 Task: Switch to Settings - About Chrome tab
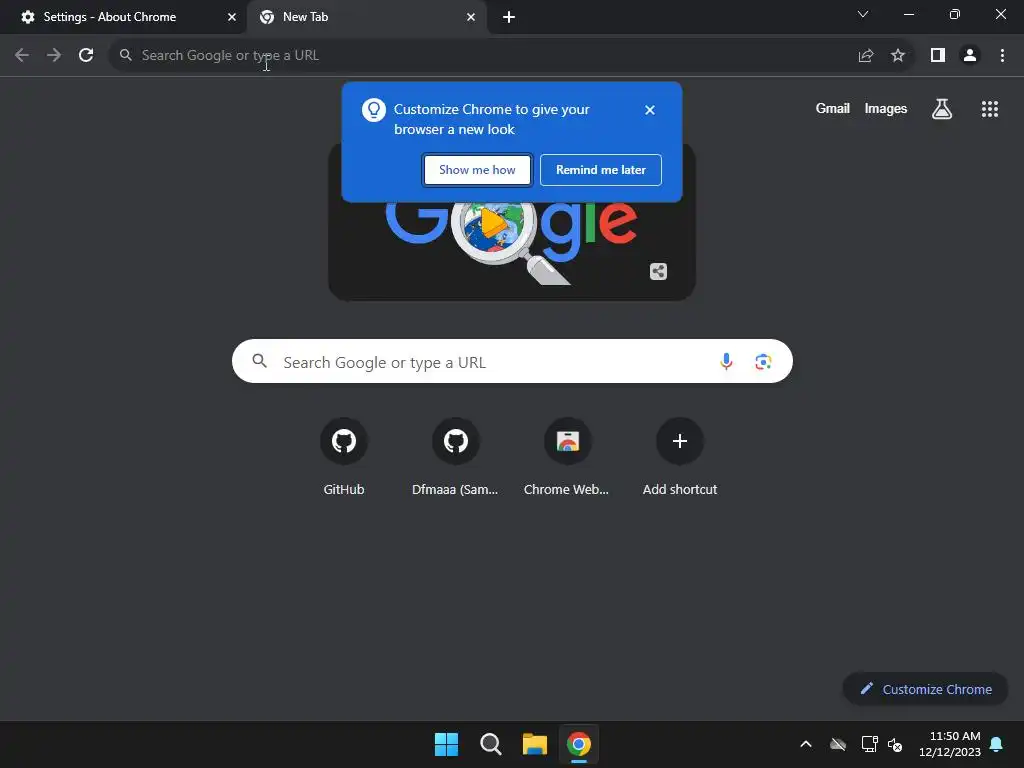click(123, 17)
